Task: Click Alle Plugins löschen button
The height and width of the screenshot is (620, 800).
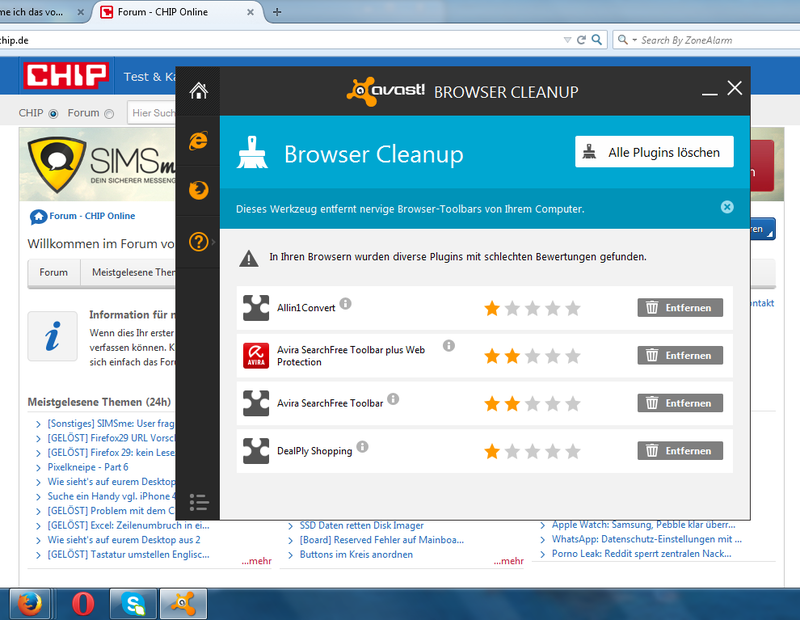Action: coord(654,152)
